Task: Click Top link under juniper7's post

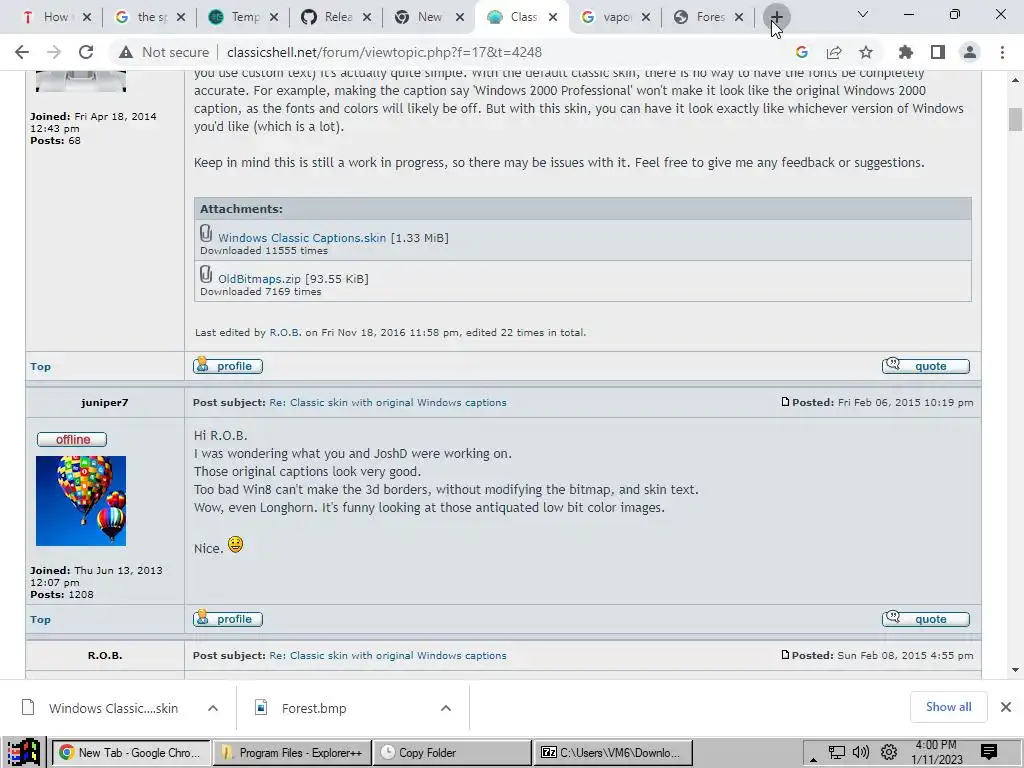Action: tap(40, 619)
